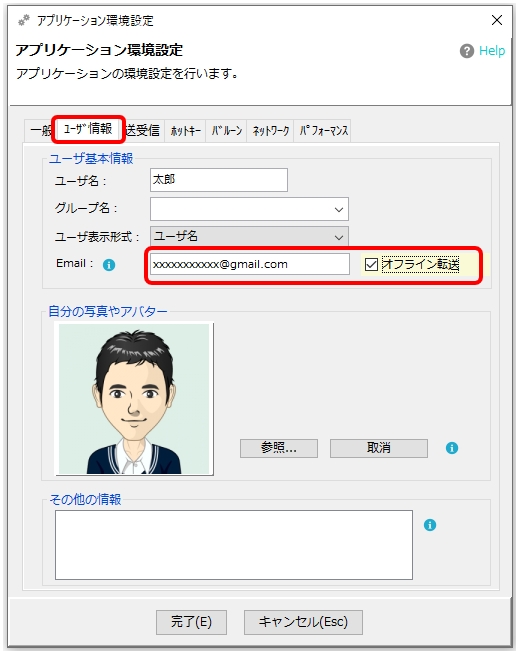Click the avatar photo thumbnail

tap(134, 399)
